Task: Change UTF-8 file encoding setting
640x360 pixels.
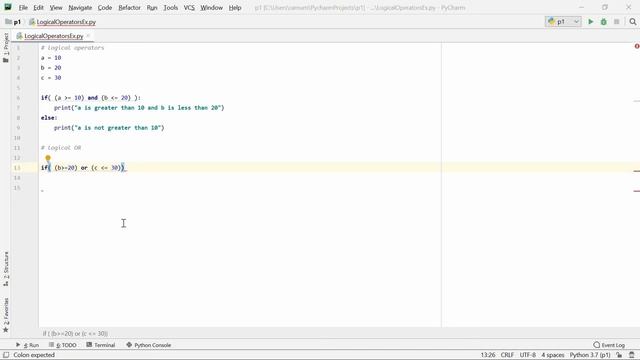Action: tap(527, 355)
